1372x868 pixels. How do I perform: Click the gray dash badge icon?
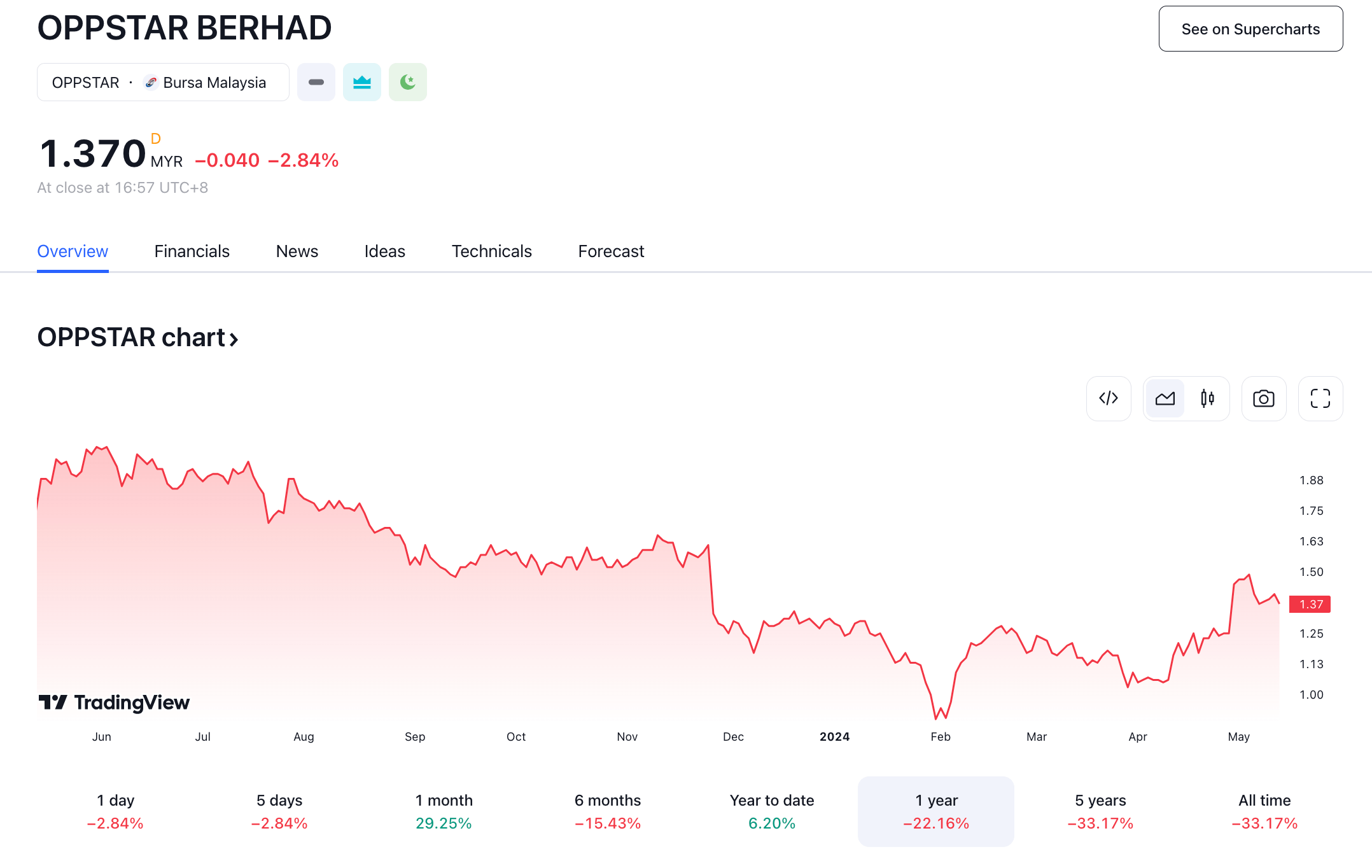click(316, 82)
